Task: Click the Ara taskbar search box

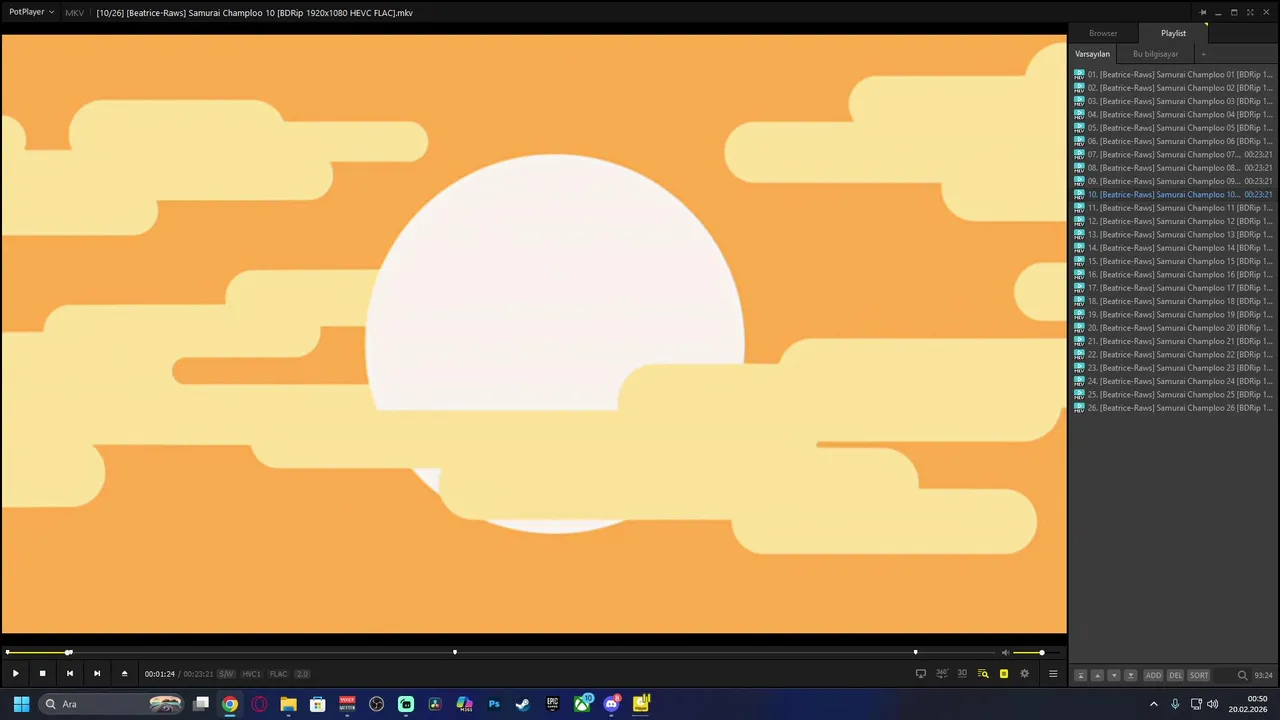Action: click(x=112, y=704)
